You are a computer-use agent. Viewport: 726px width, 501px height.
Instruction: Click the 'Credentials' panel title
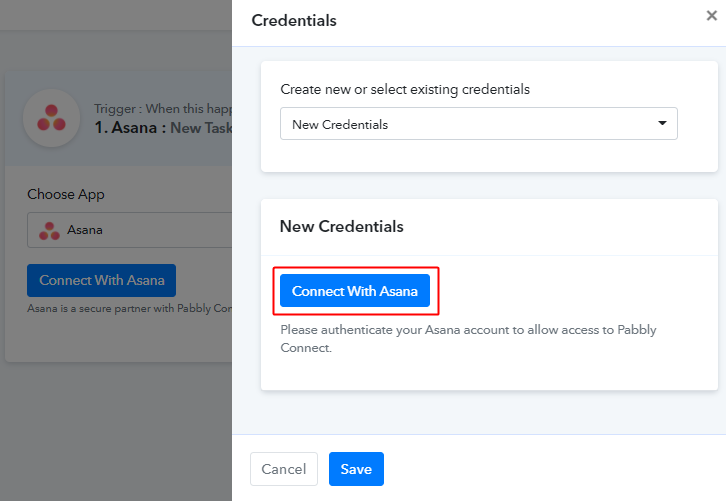click(x=294, y=20)
